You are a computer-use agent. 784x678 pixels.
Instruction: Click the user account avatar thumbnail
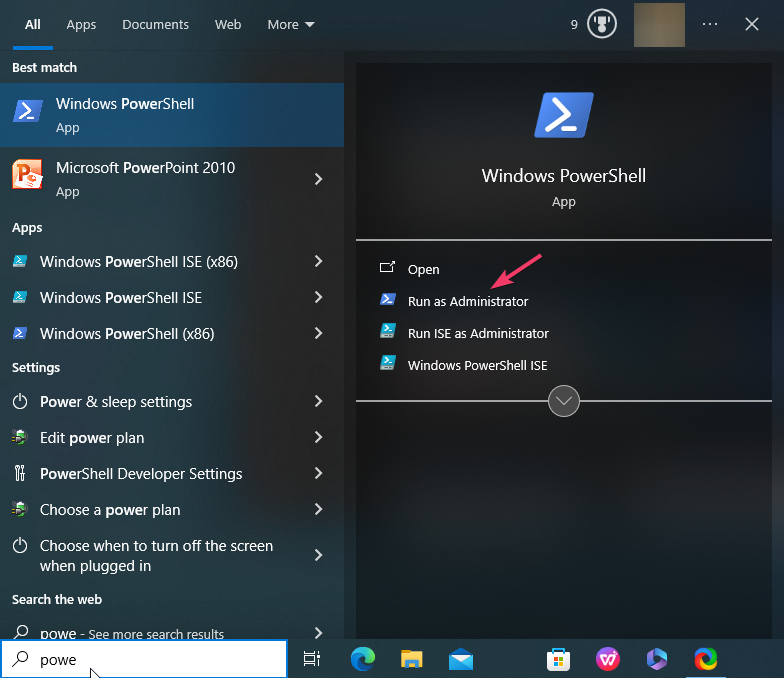tap(659, 25)
